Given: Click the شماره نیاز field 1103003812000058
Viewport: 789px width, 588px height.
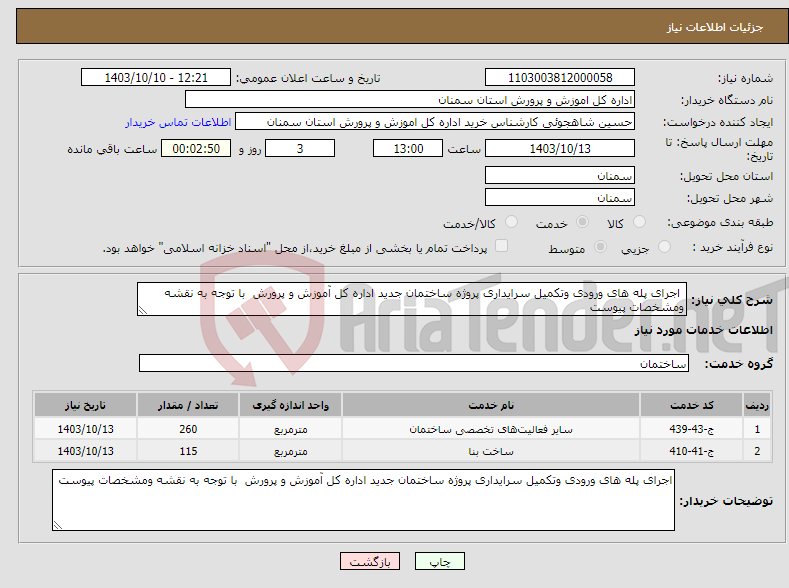Looking at the screenshot, I should coord(560,77).
